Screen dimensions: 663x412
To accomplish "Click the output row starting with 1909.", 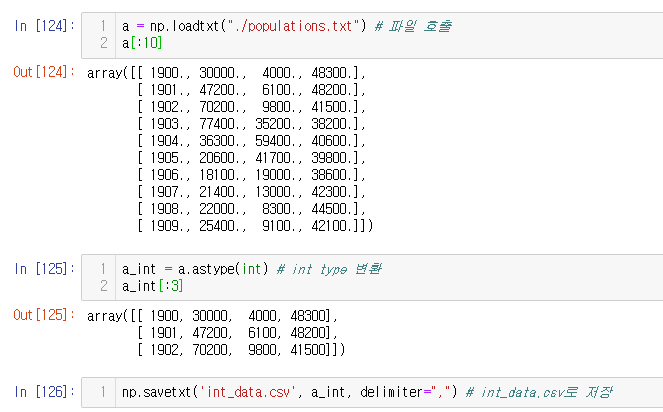I will [x=255, y=225].
